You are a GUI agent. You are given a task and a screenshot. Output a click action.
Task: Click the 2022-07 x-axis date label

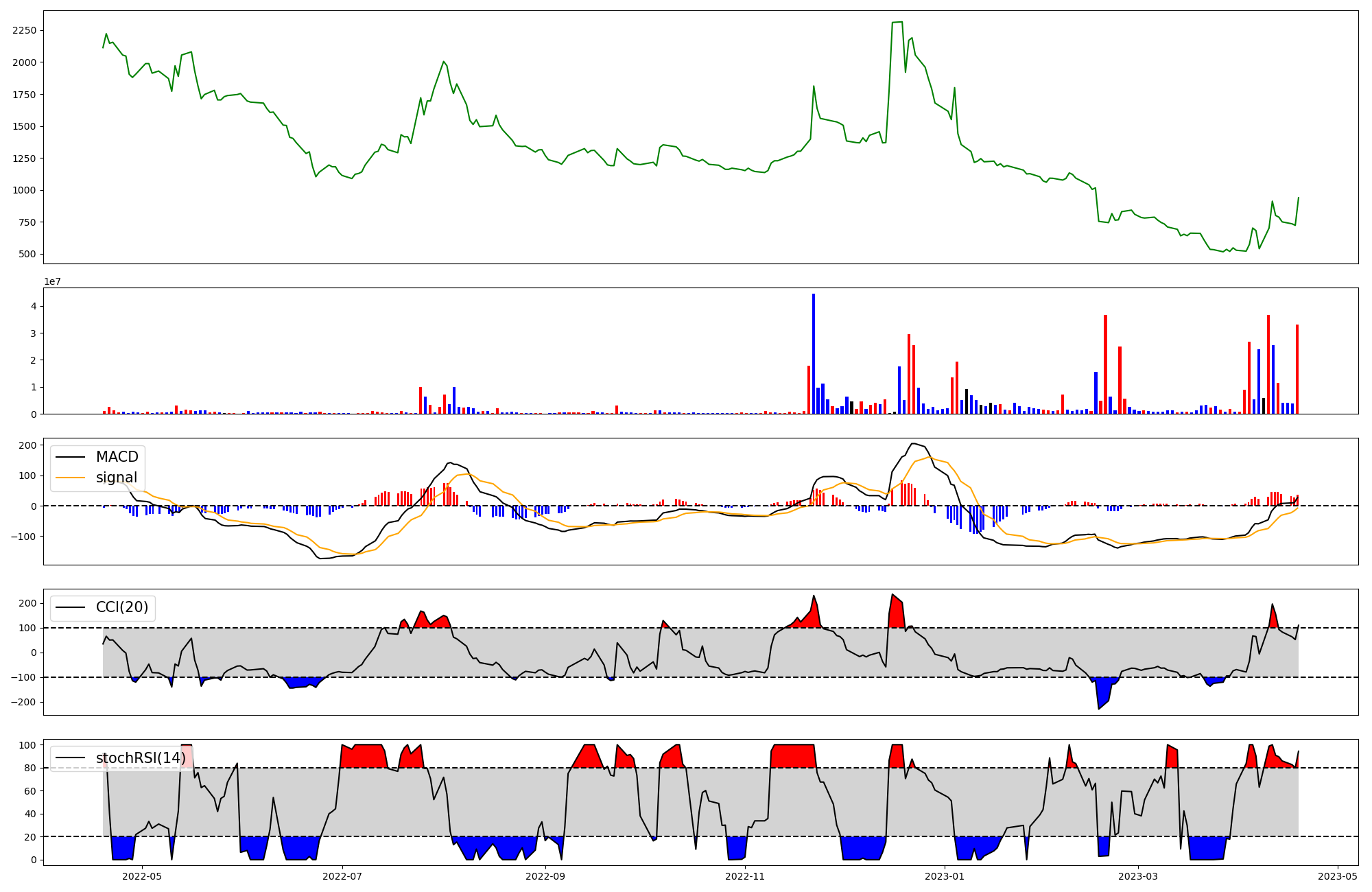pyautogui.click(x=342, y=876)
